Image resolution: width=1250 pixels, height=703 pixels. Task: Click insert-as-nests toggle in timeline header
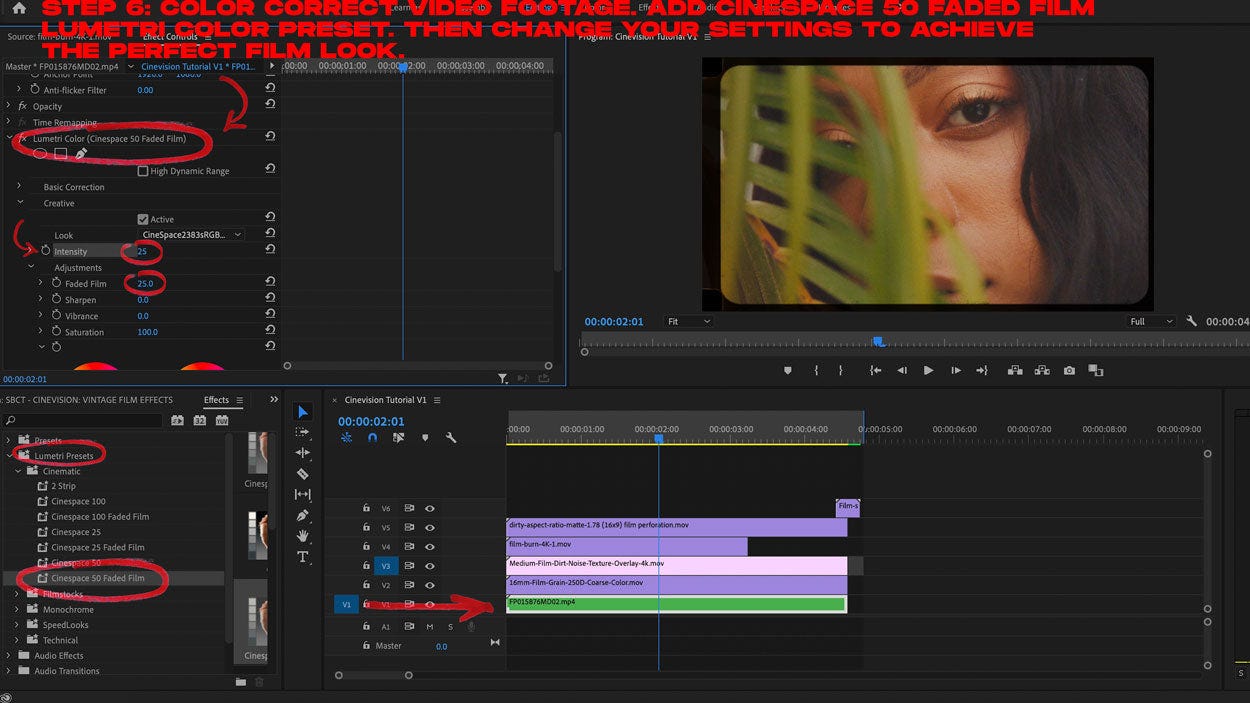tap(346, 438)
